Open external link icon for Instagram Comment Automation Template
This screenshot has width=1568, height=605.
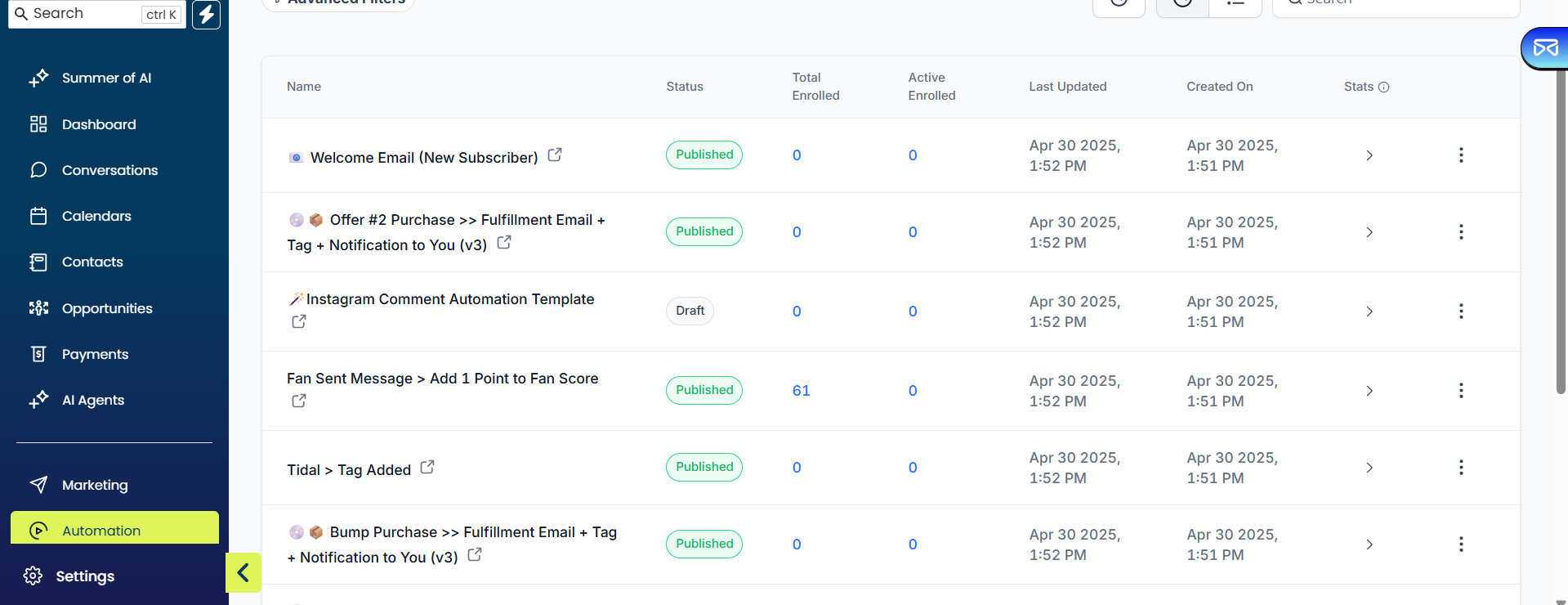[x=299, y=321]
